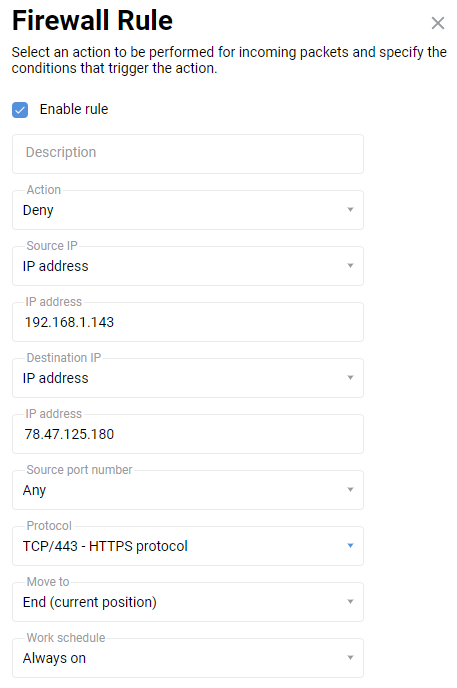
Task: Open the Source IP dropdown
Action: pos(188,266)
